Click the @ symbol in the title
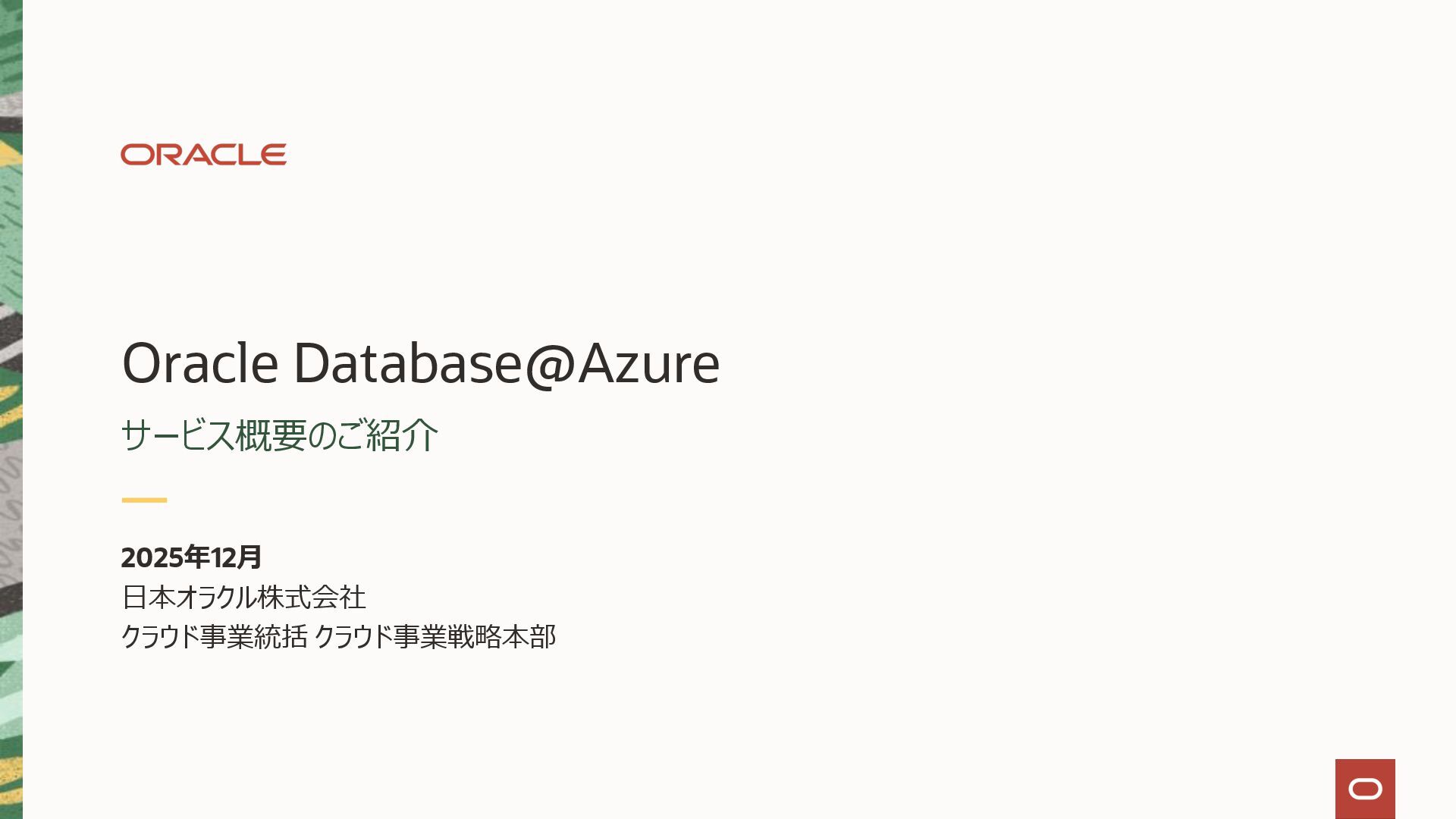This screenshot has height=819, width=1456. [x=551, y=364]
